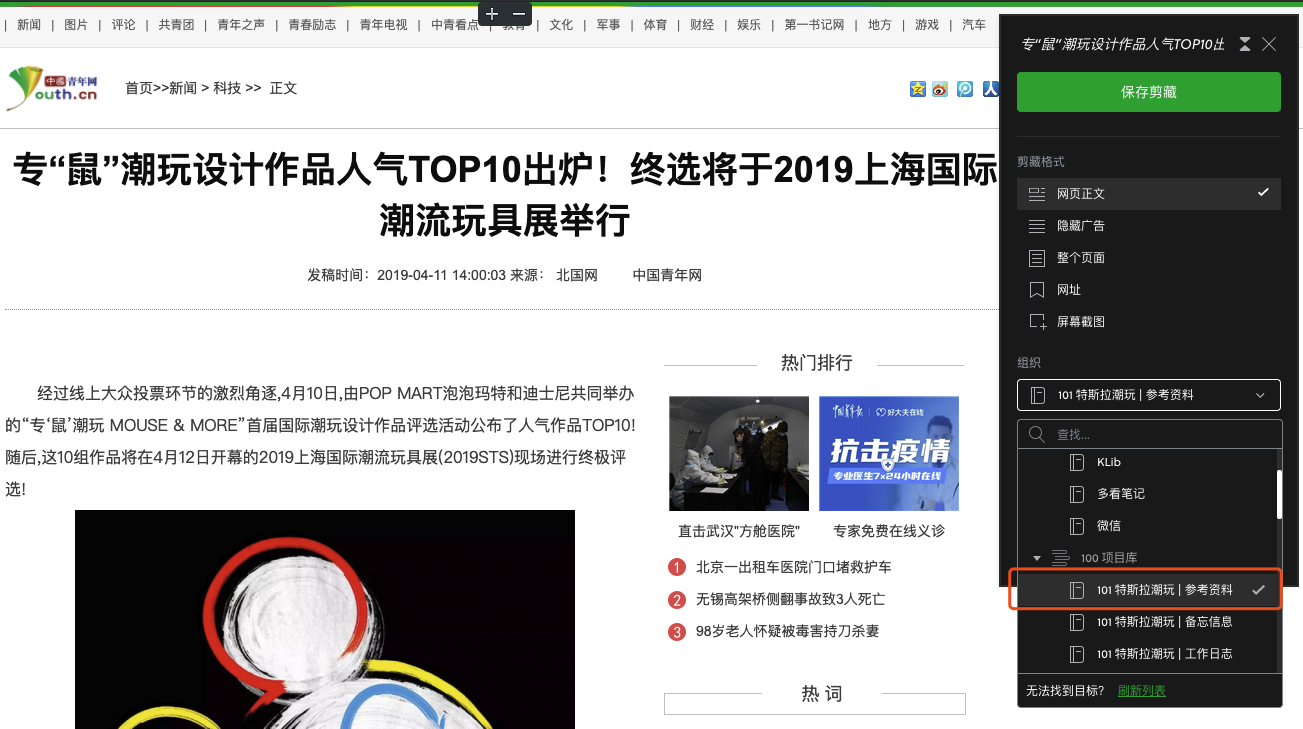Go to 新闻 in breadcrumb
This screenshot has width=1303, height=729.
click(x=183, y=88)
